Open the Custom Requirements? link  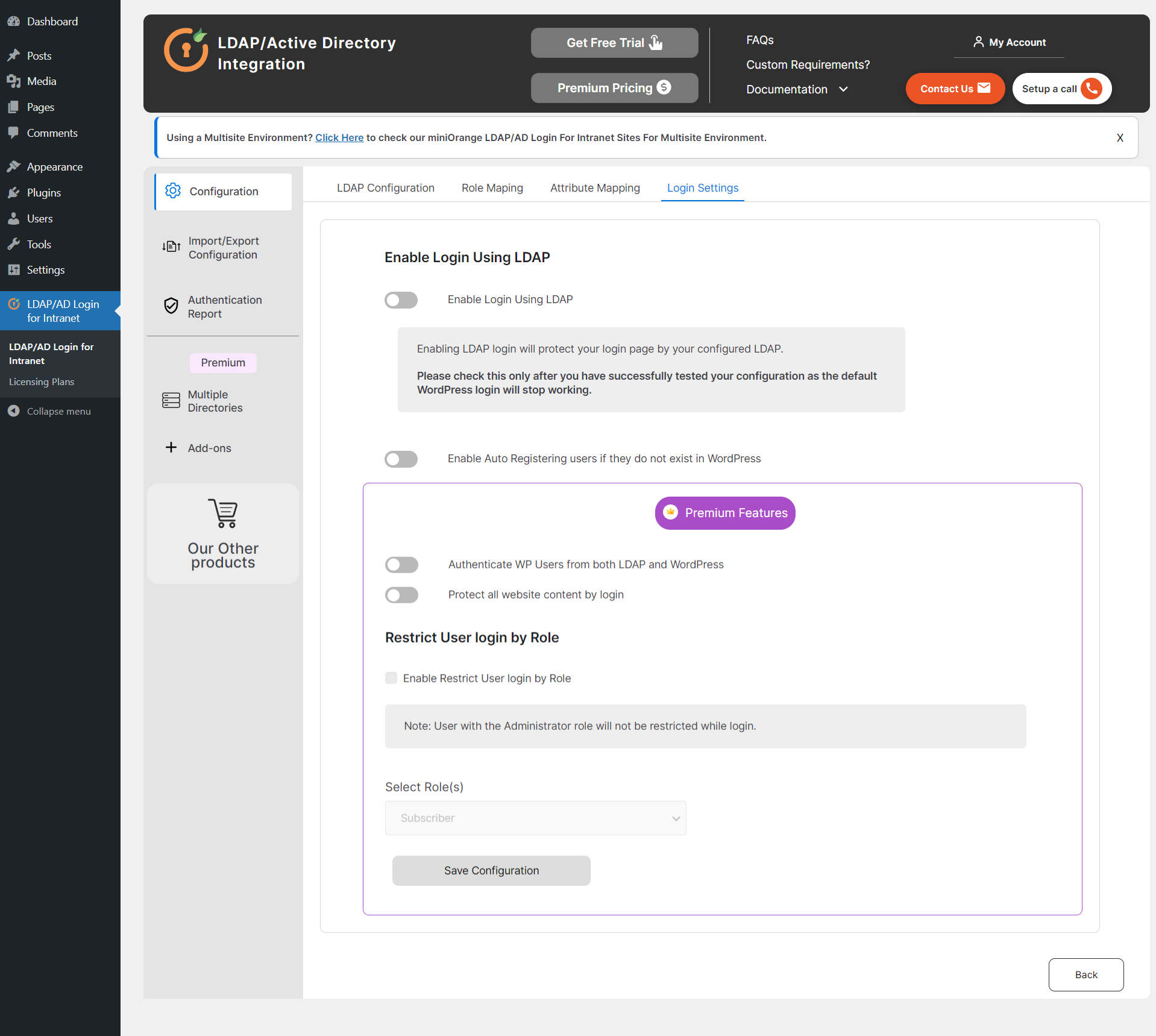click(808, 64)
